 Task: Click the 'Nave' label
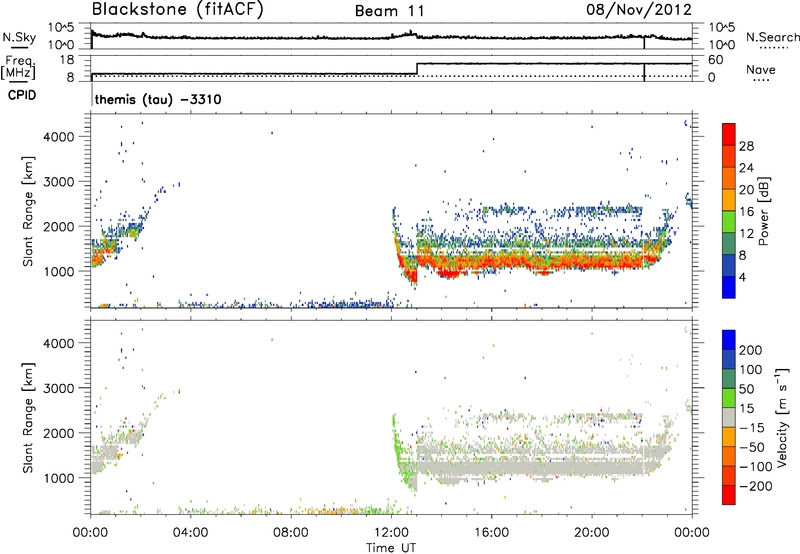(761, 70)
